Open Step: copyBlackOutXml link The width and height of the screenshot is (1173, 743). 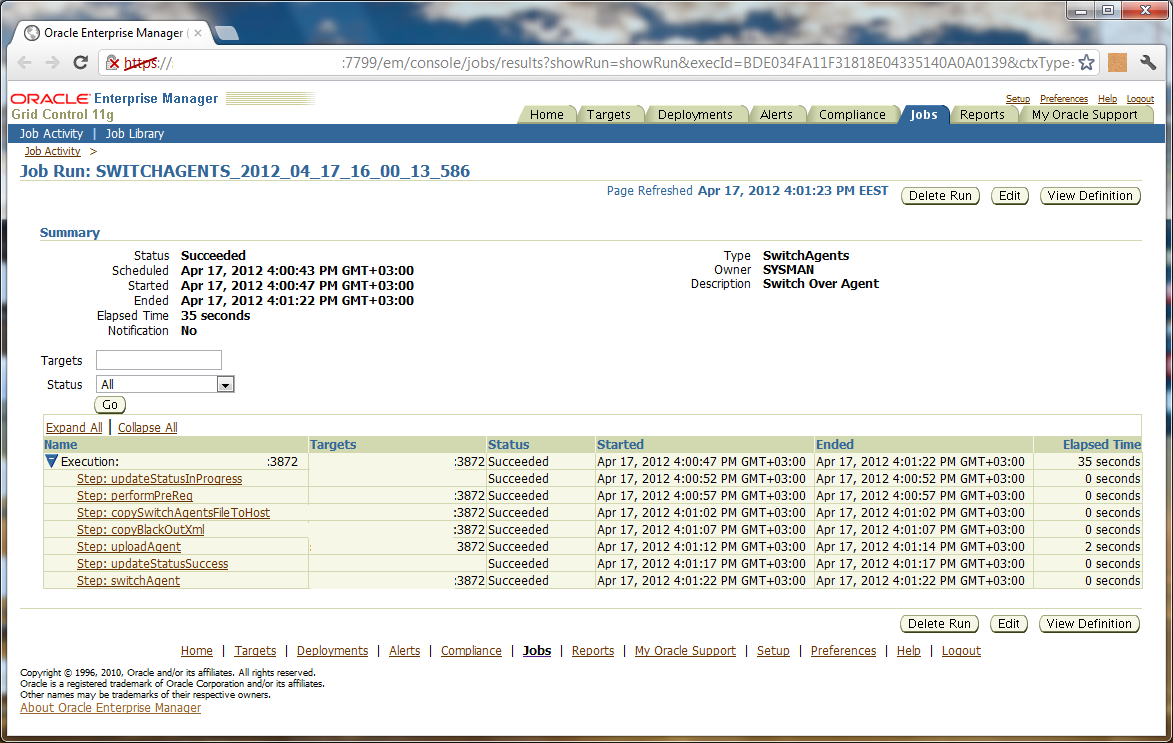tap(141, 530)
